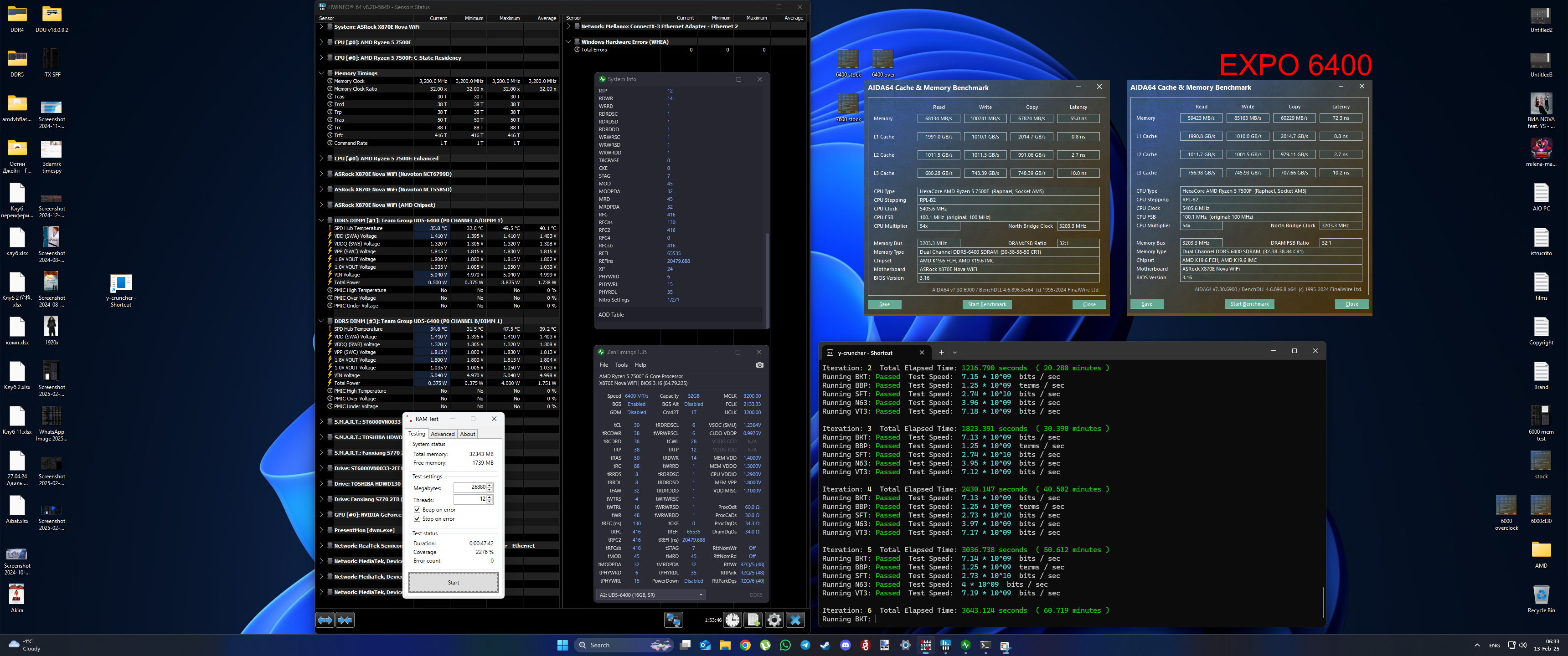The image size is (1568, 656).
Task: Click HWiNFO expand columns arrows icon
Action: [325, 620]
